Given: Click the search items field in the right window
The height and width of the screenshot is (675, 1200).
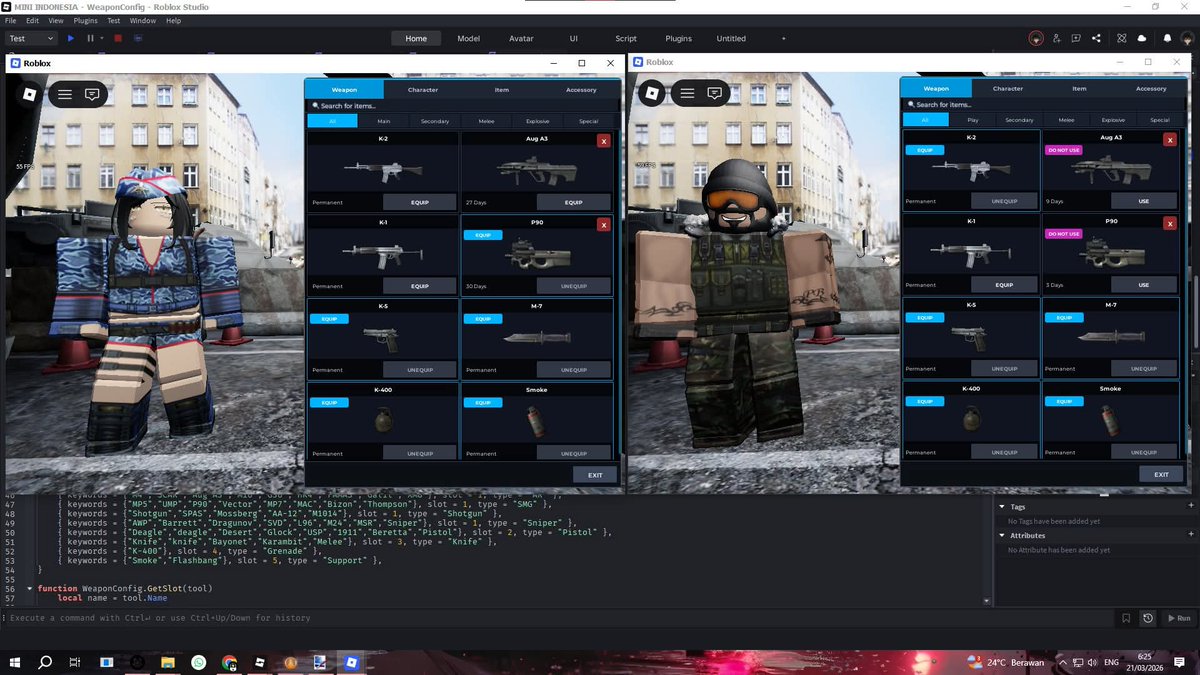Looking at the screenshot, I should pos(1043,104).
